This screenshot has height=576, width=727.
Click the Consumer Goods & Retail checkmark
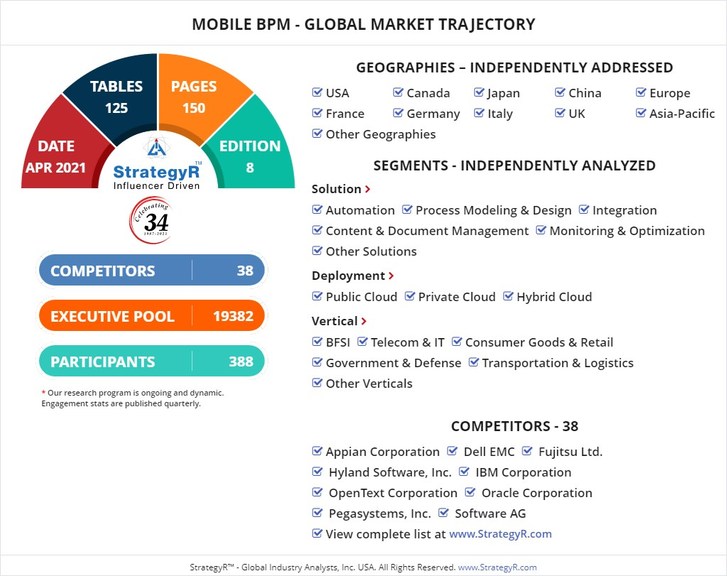click(457, 342)
